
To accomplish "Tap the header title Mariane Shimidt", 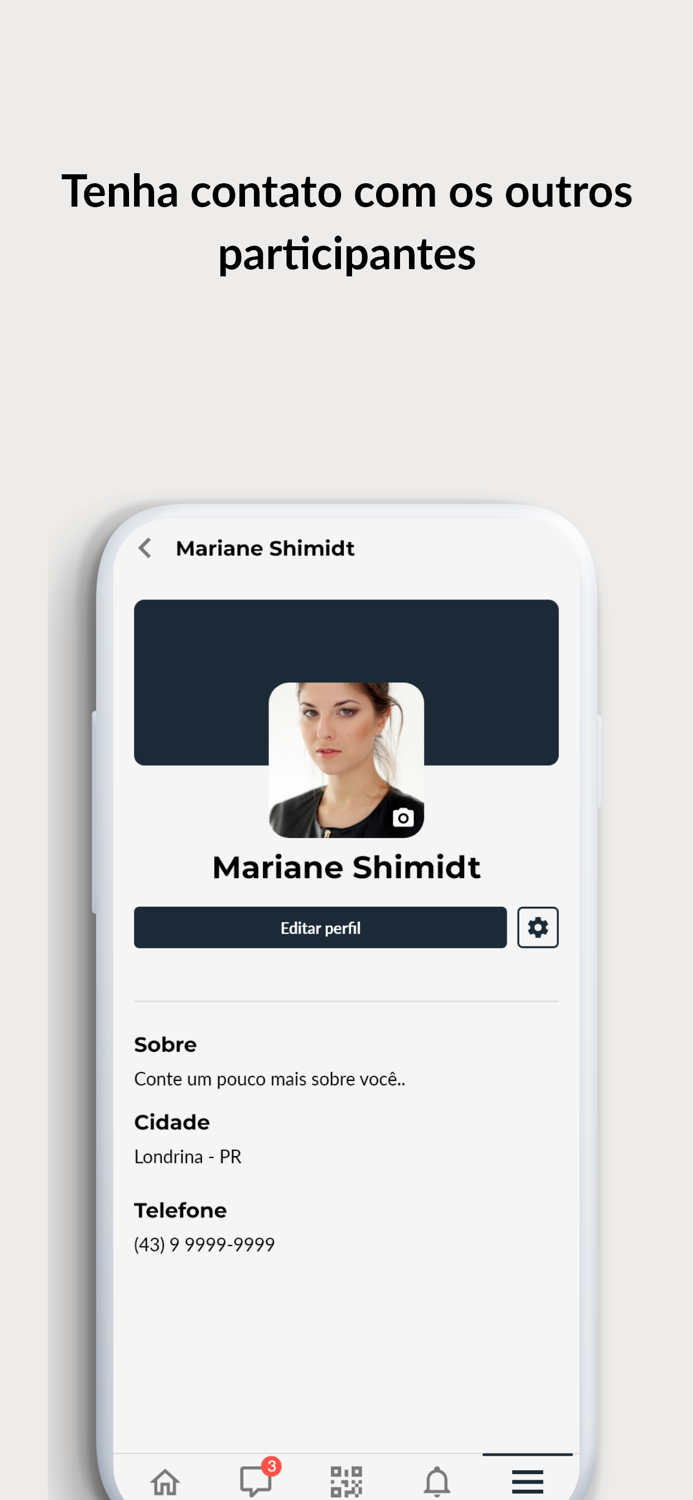I will [x=265, y=548].
